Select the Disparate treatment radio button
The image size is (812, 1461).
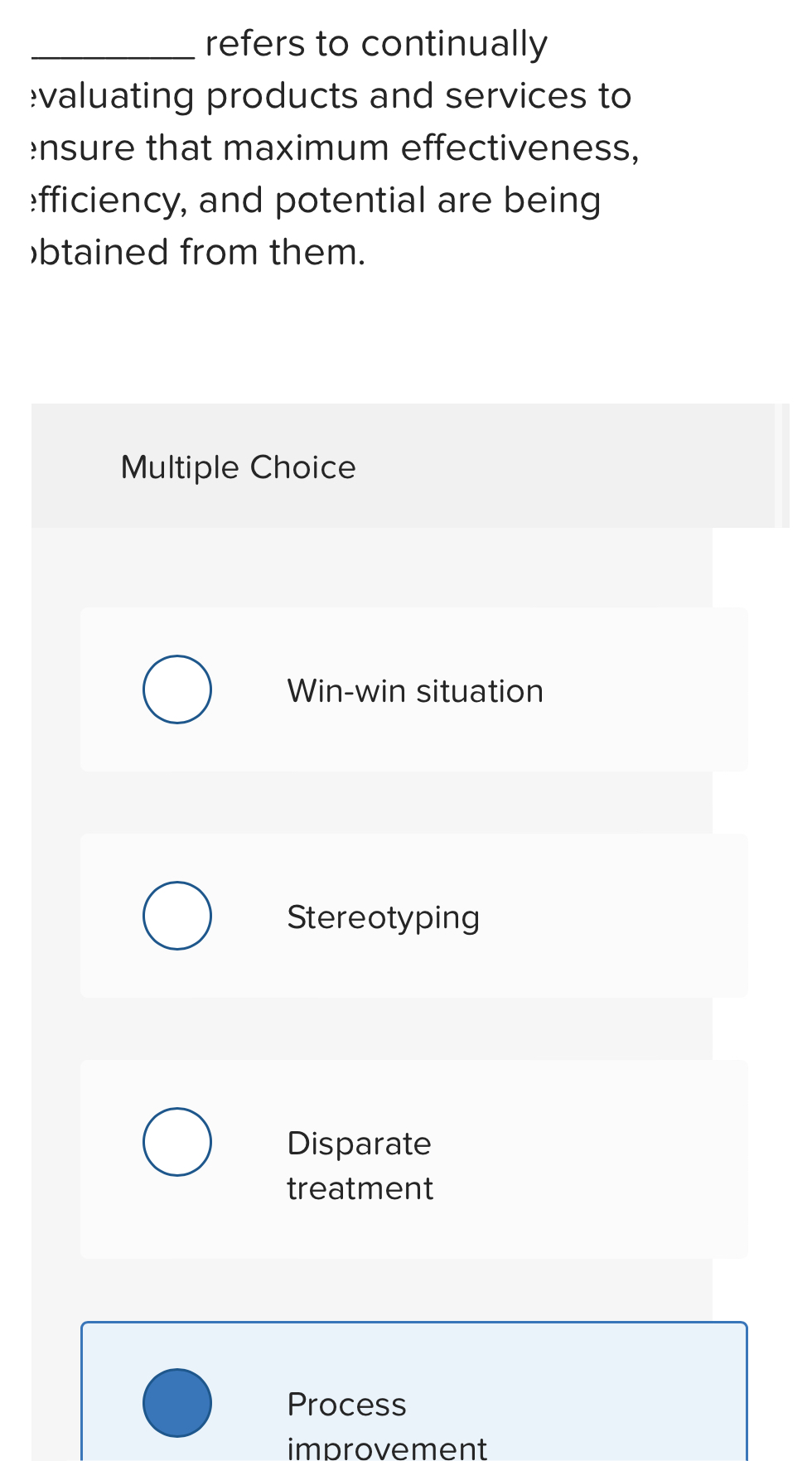click(x=177, y=1142)
